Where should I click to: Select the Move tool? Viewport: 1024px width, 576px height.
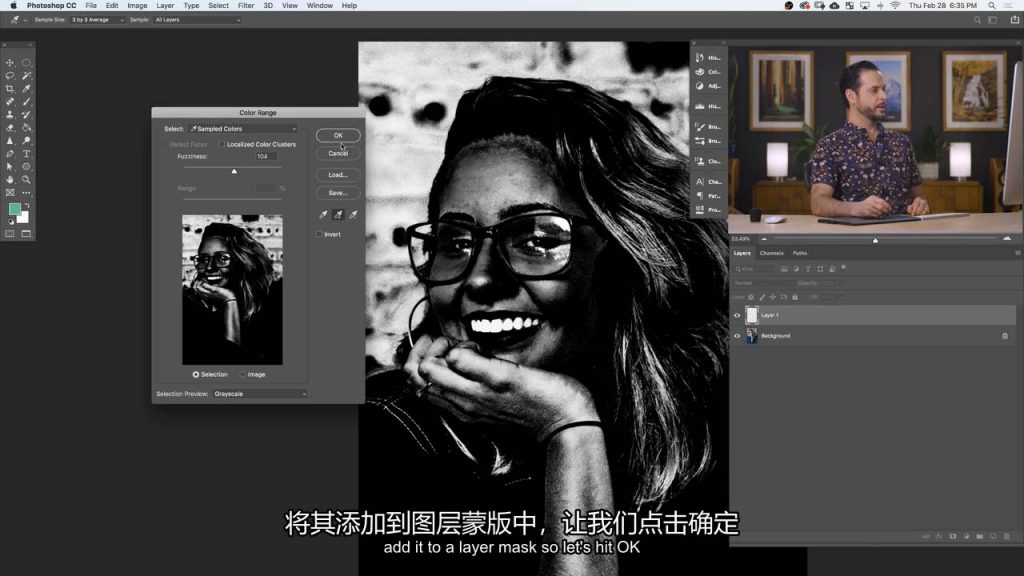point(11,63)
